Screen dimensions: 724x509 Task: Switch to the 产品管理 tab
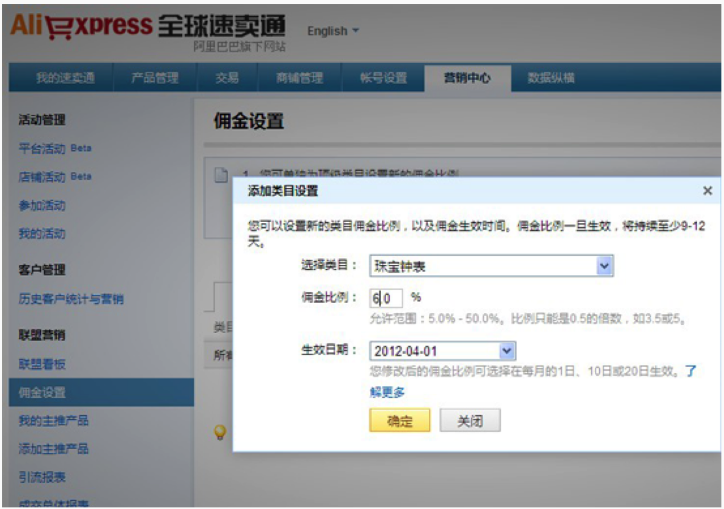(155, 78)
